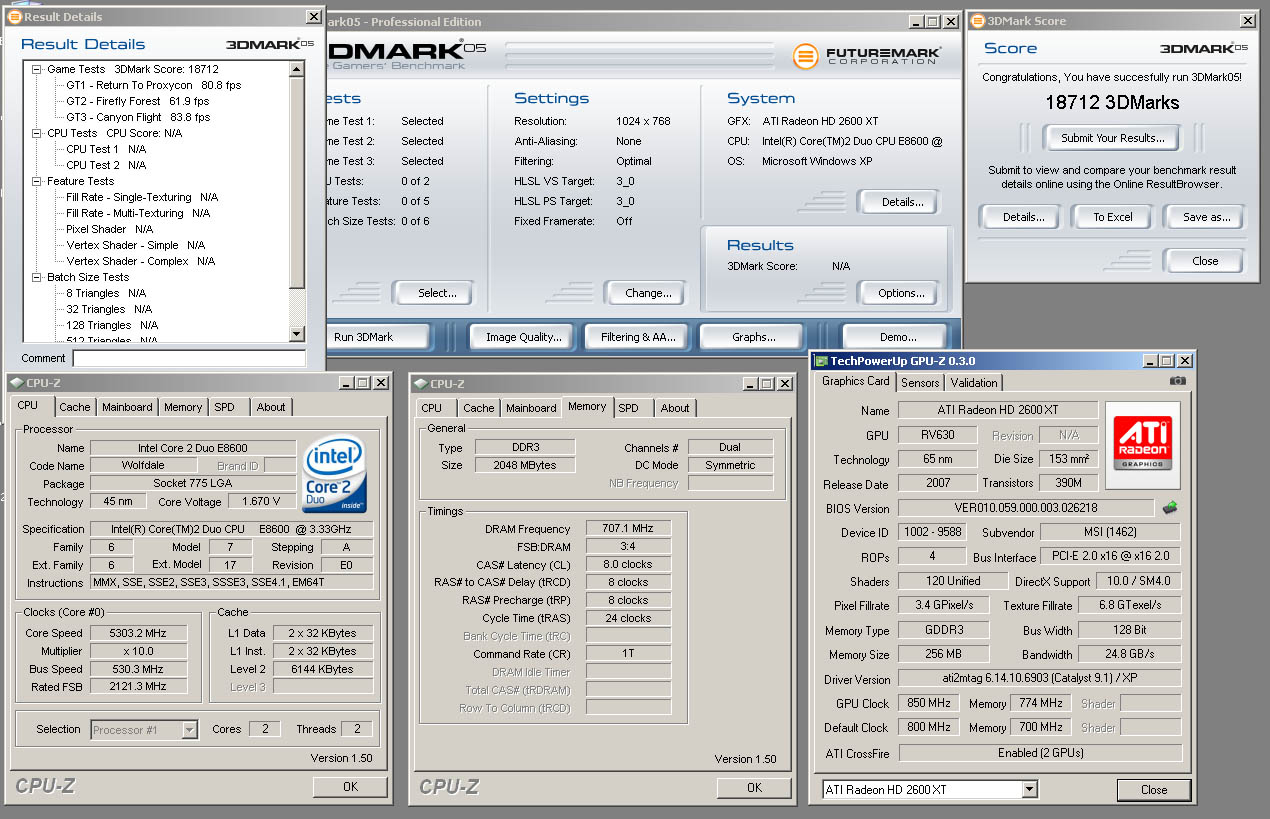Screen dimensions: 1270x819
Task: Select the Pixel Shader row
Action: 110,229
